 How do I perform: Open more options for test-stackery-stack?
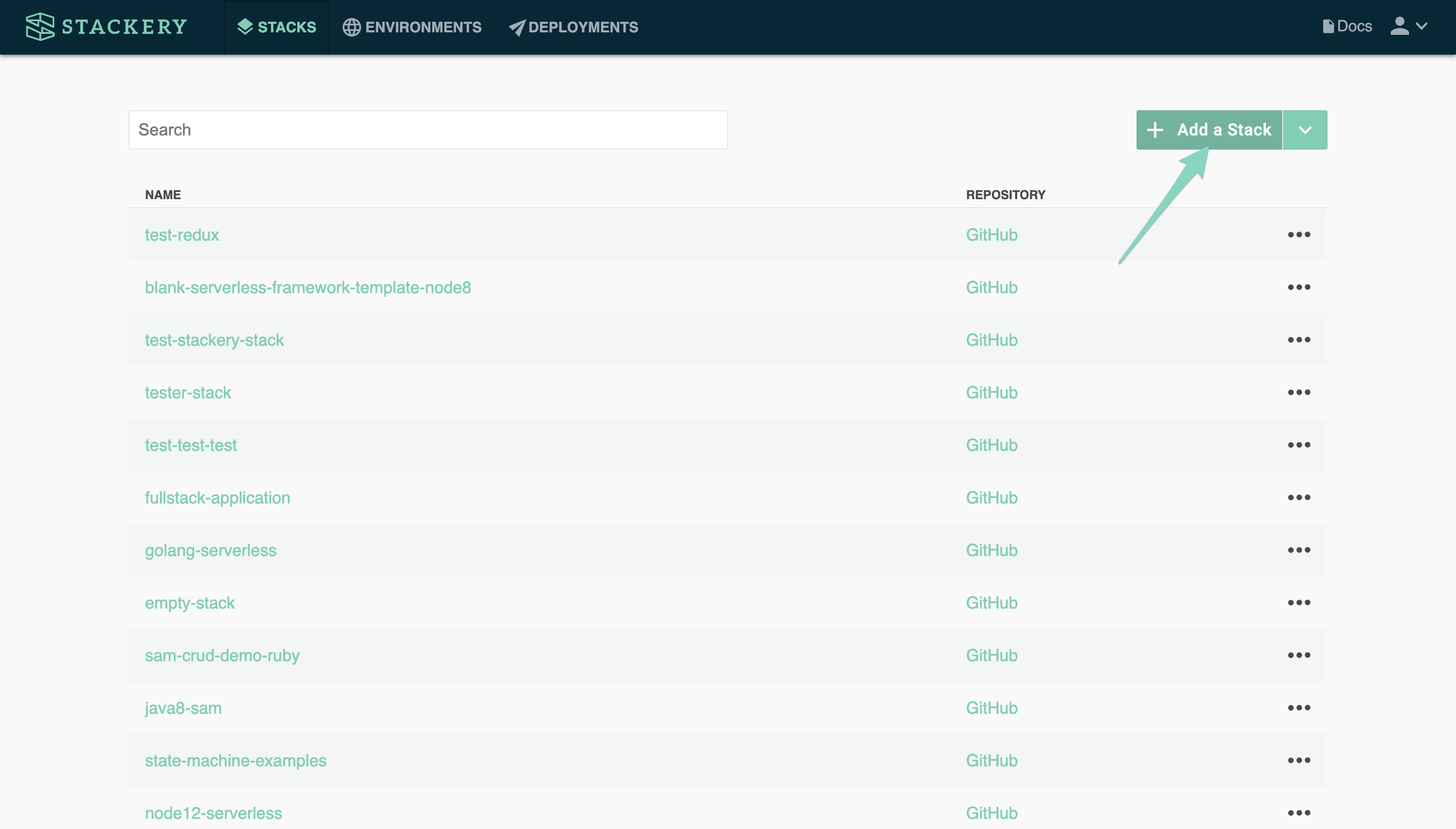(1299, 340)
